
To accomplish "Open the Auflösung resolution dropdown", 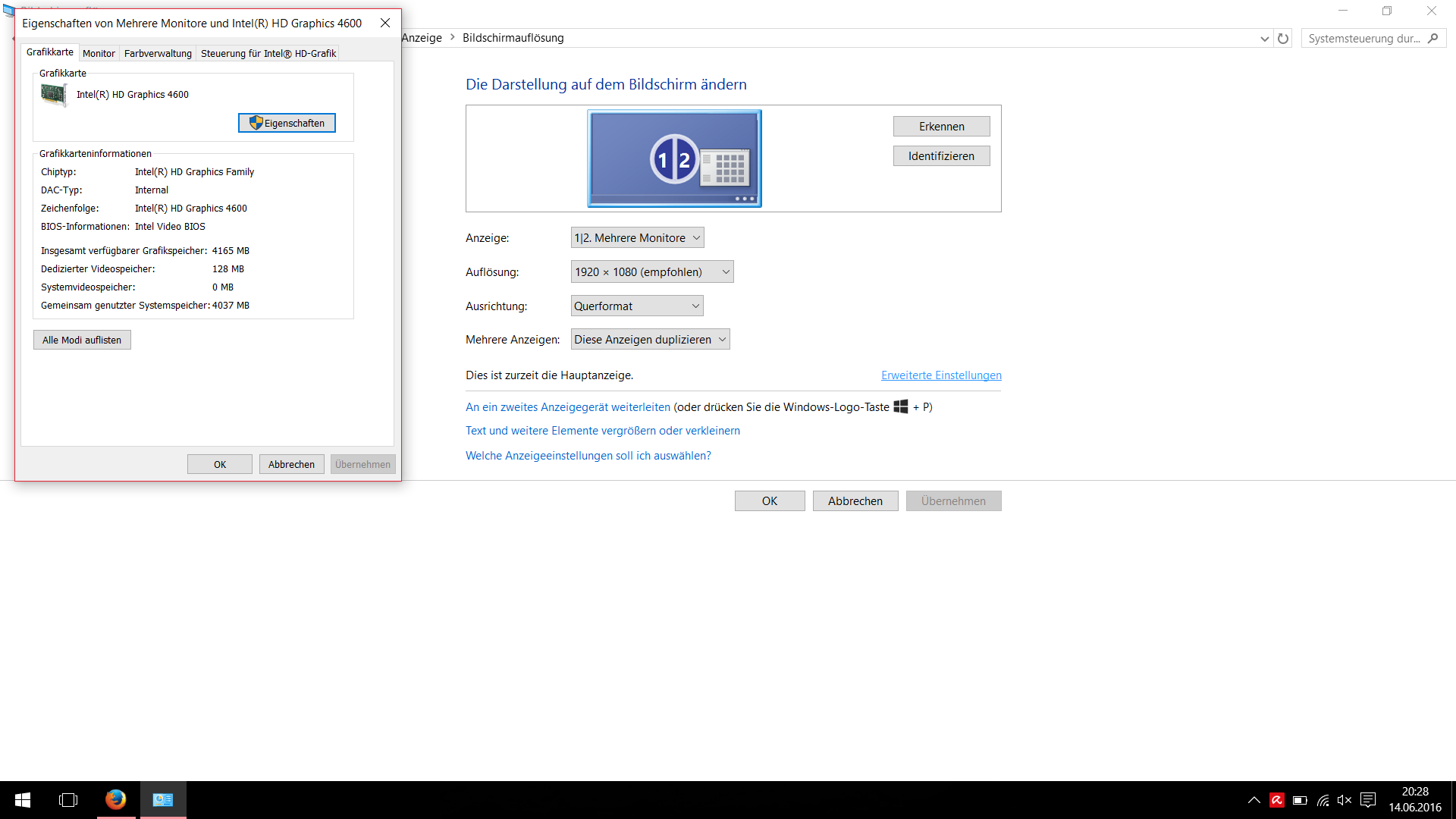I will [651, 272].
